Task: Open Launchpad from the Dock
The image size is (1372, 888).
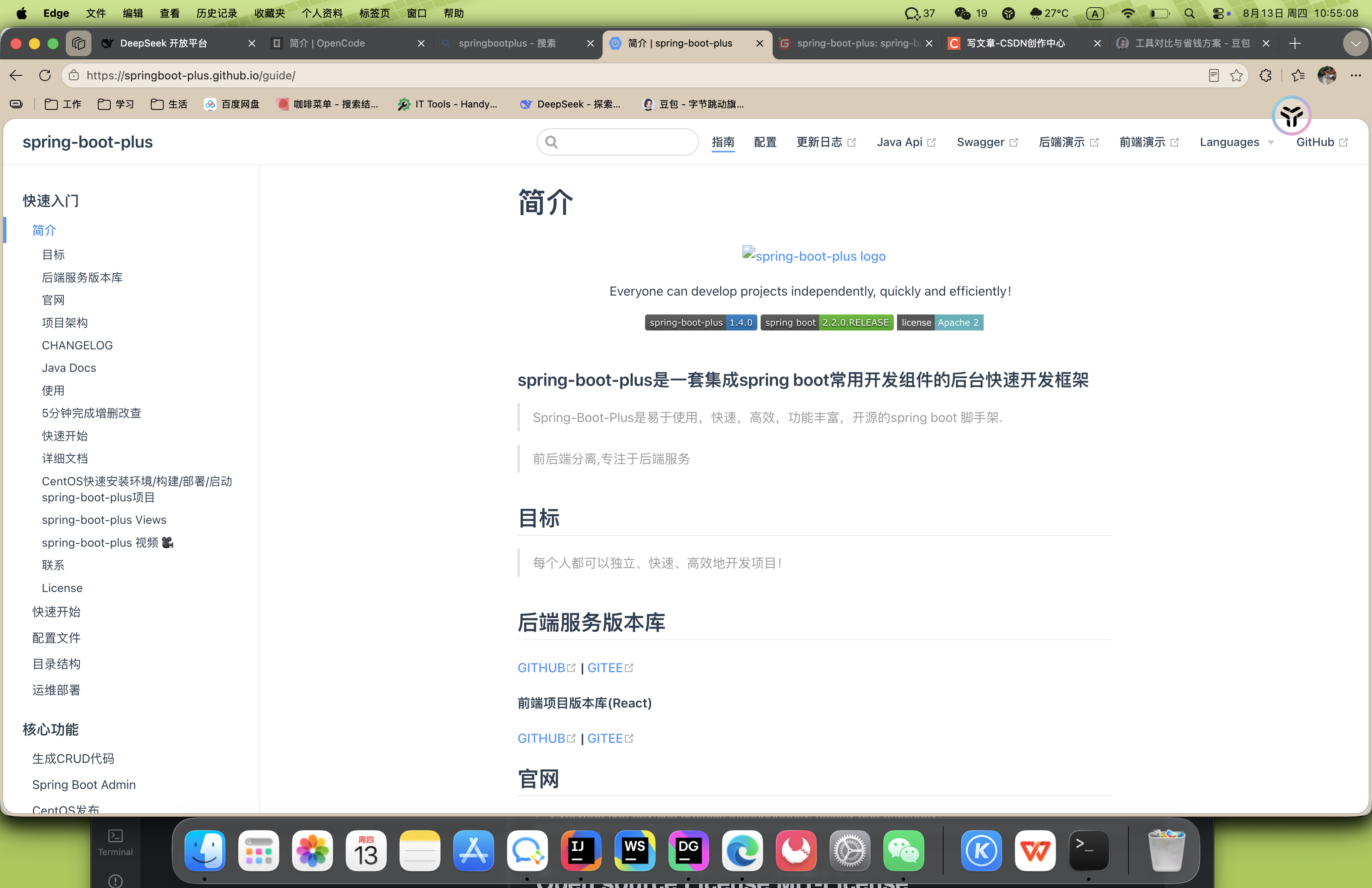Action: click(259, 851)
